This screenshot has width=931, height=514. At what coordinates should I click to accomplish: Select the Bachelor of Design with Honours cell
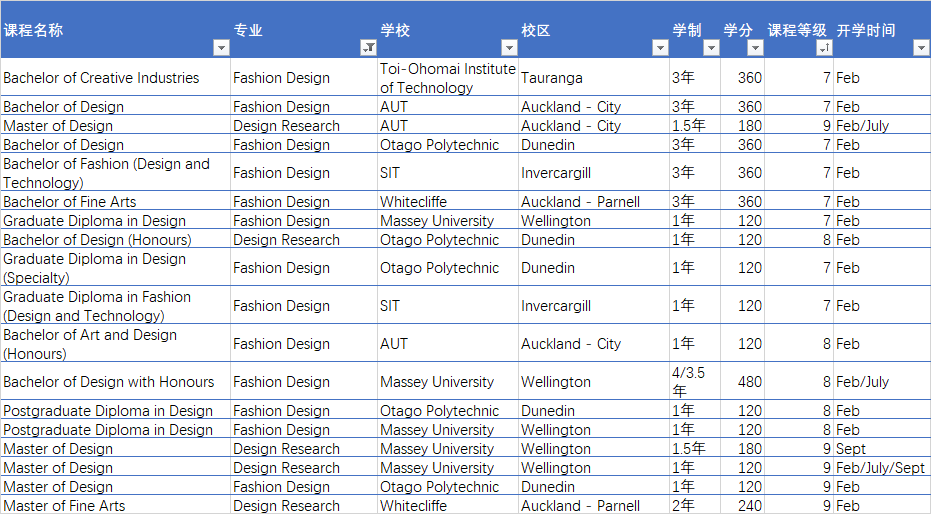coord(115,382)
